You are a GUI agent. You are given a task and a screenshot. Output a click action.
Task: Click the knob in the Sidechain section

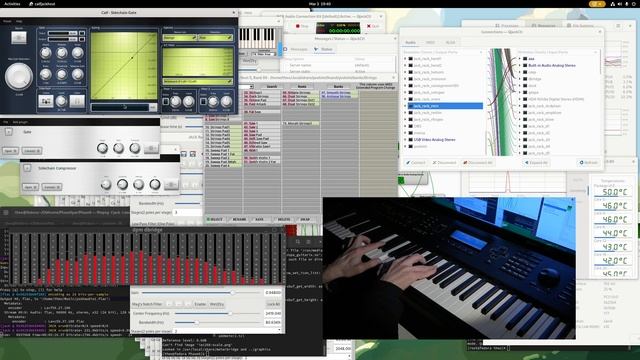point(61,100)
